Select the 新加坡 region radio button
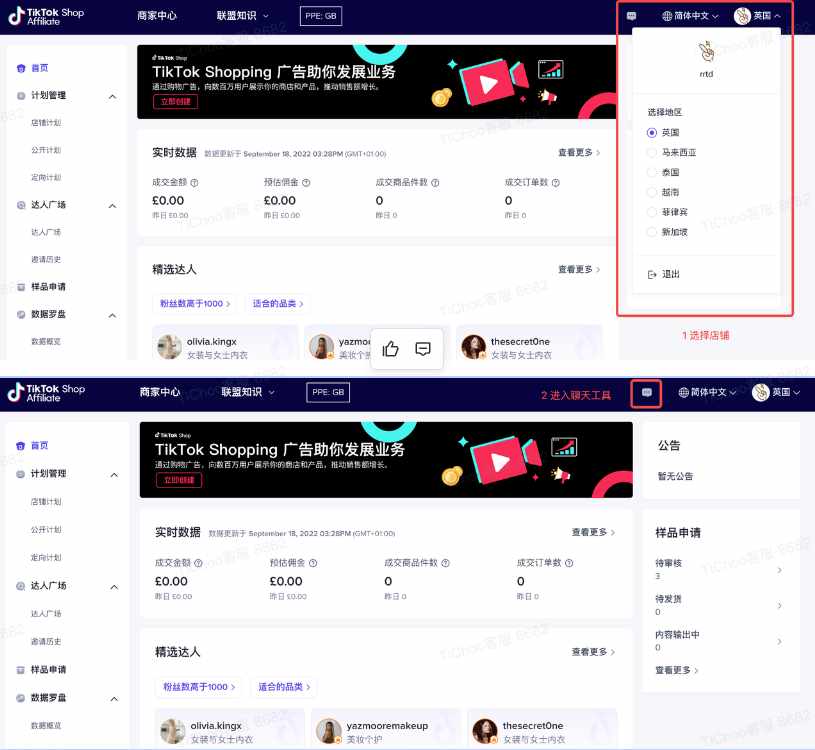 click(x=651, y=232)
